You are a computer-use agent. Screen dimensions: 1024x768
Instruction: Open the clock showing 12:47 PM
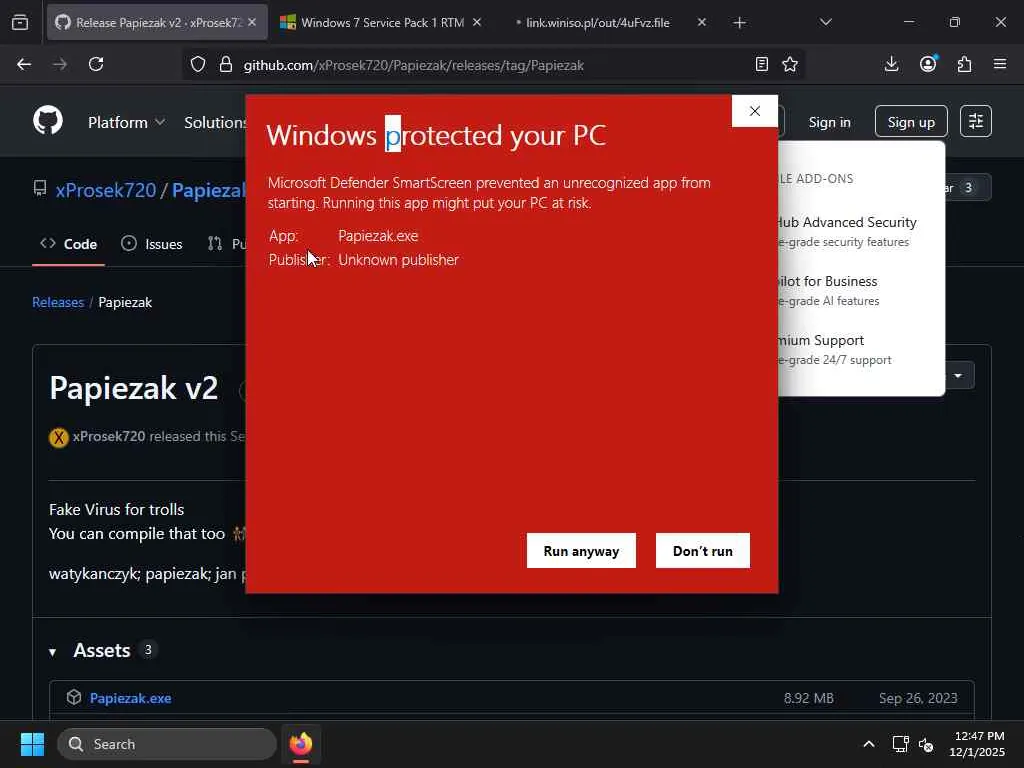click(977, 744)
